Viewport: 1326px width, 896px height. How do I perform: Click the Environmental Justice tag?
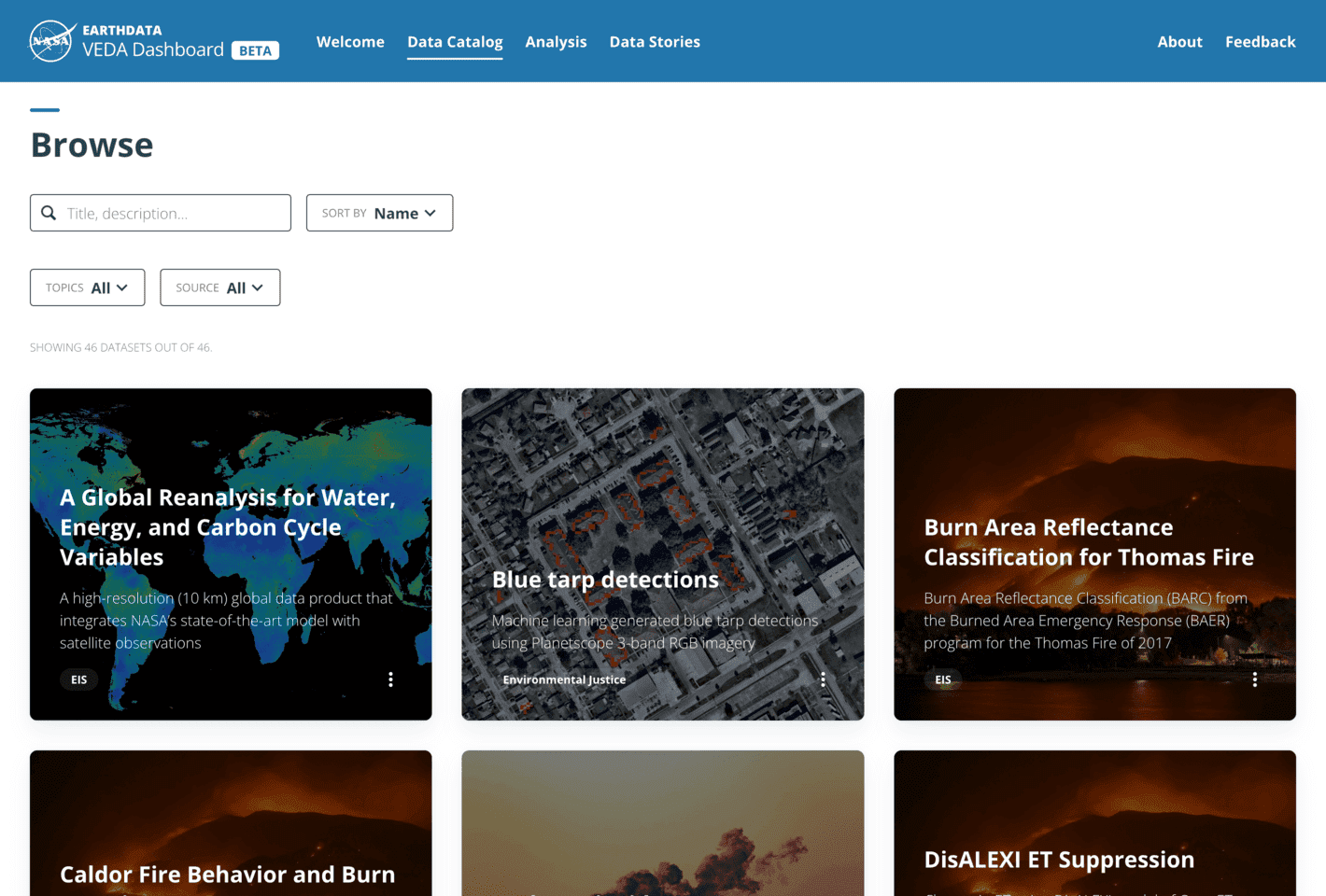[564, 679]
